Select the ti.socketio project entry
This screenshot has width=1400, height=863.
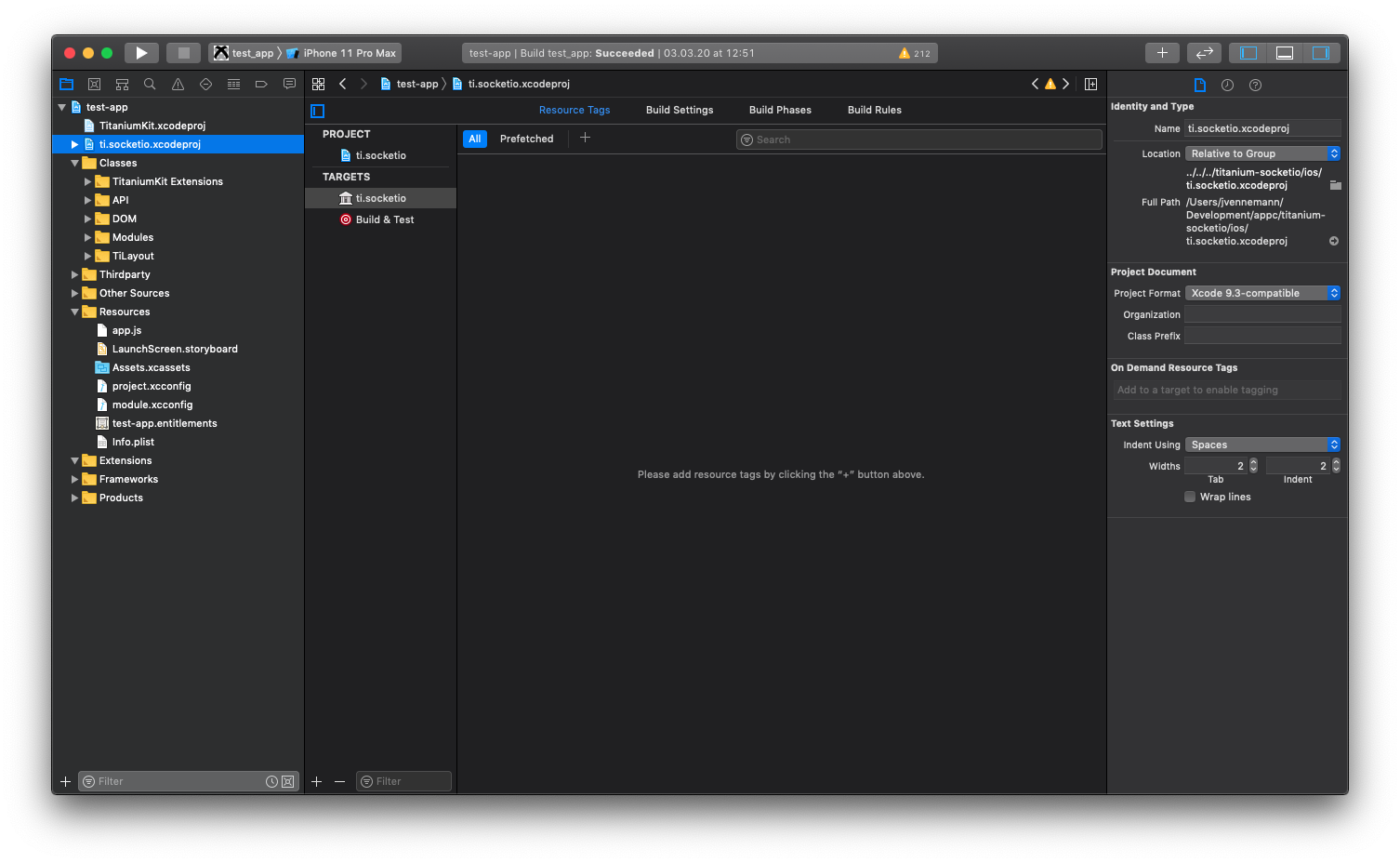coord(380,155)
